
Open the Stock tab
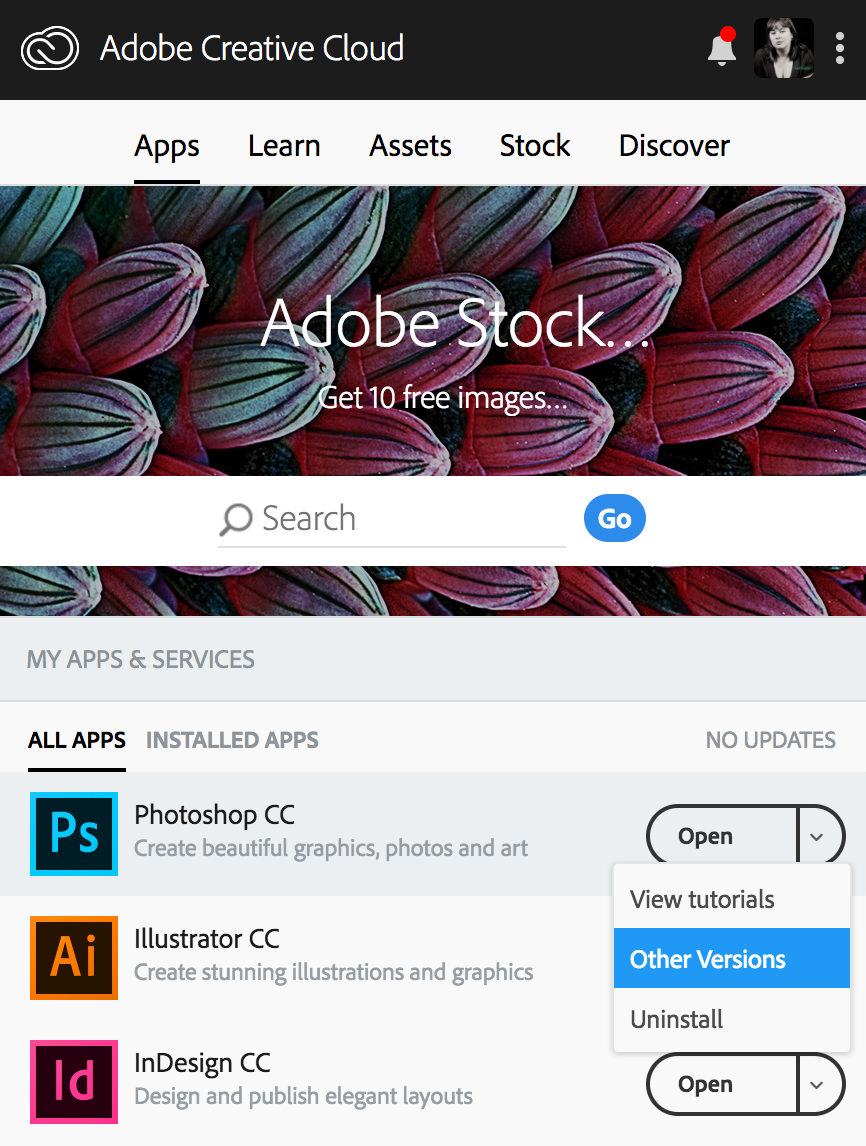coord(535,146)
